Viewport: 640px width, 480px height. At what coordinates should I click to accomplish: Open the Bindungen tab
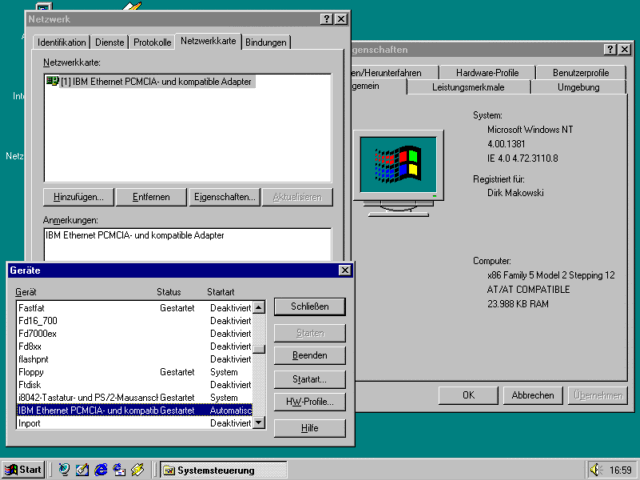click(x=266, y=42)
